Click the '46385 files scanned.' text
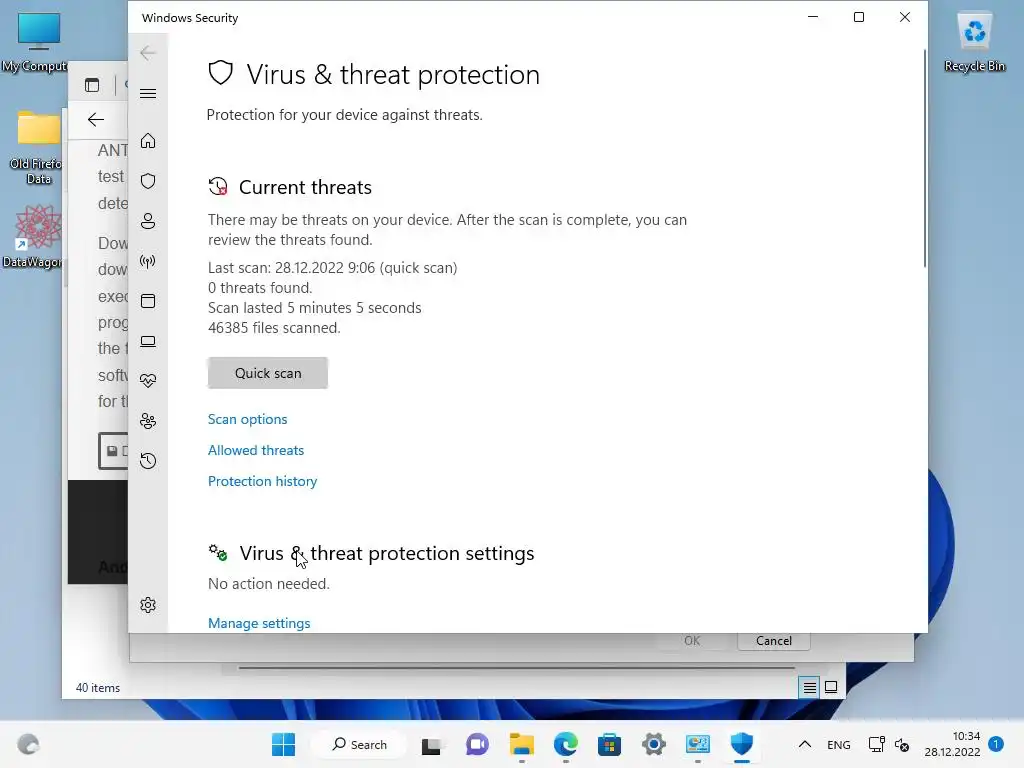 [274, 328]
